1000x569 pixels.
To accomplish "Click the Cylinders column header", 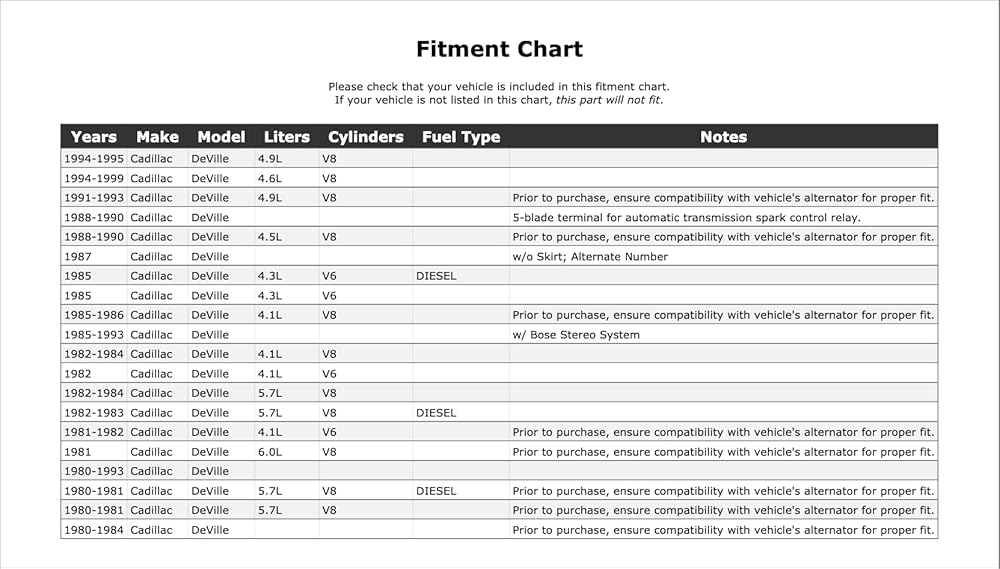I will coord(366,137).
